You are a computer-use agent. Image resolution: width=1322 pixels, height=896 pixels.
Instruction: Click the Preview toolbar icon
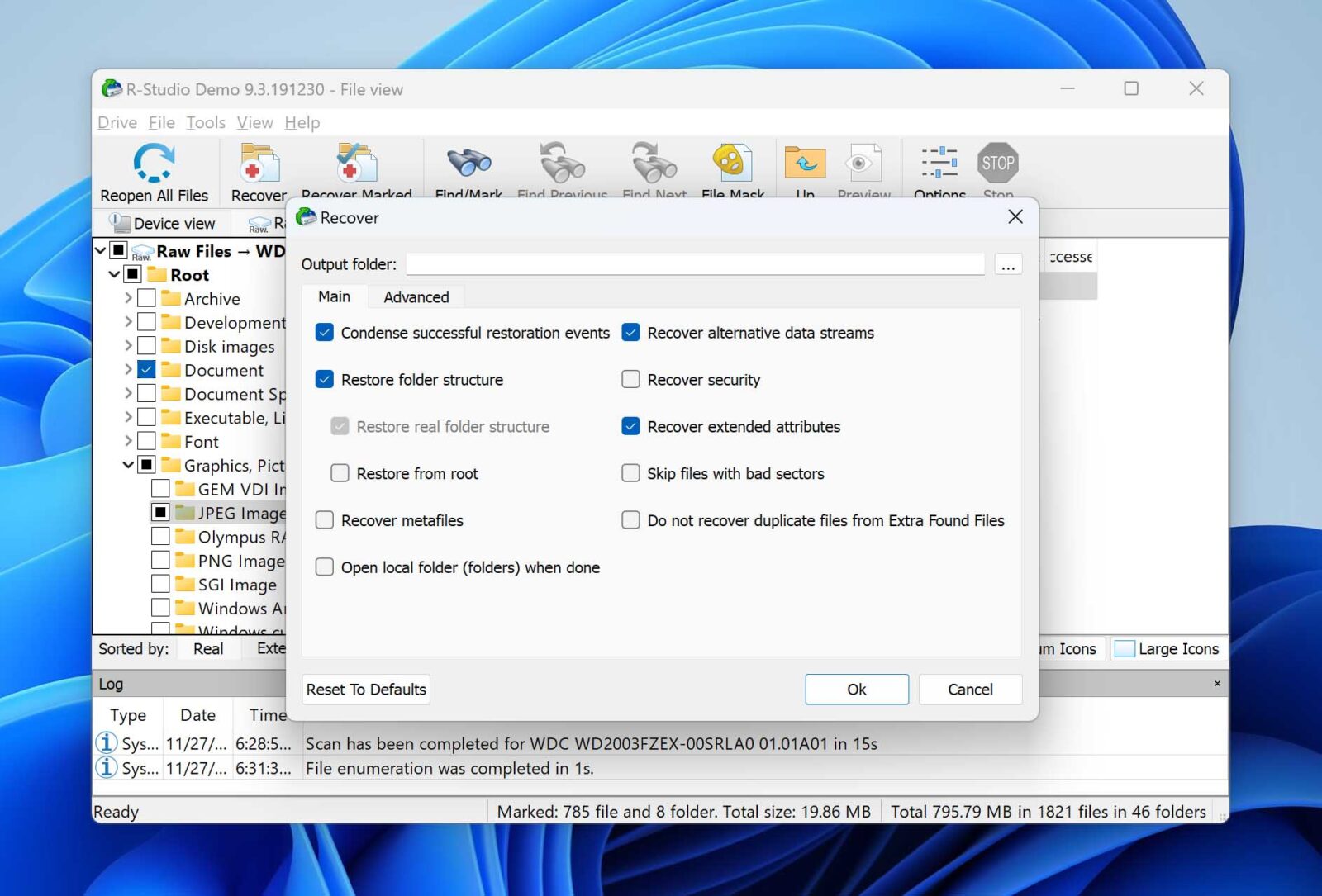pos(863,163)
